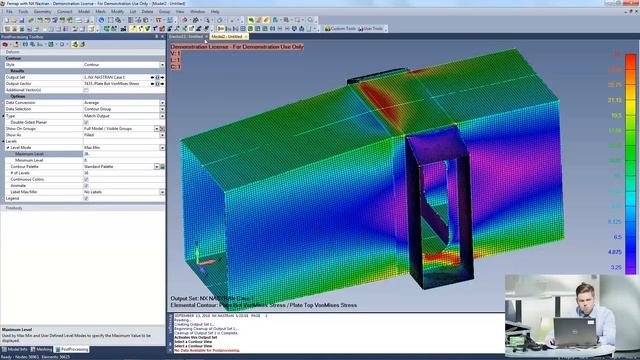Toggle Continuous Colors checkbox

(x=86, y=179)
